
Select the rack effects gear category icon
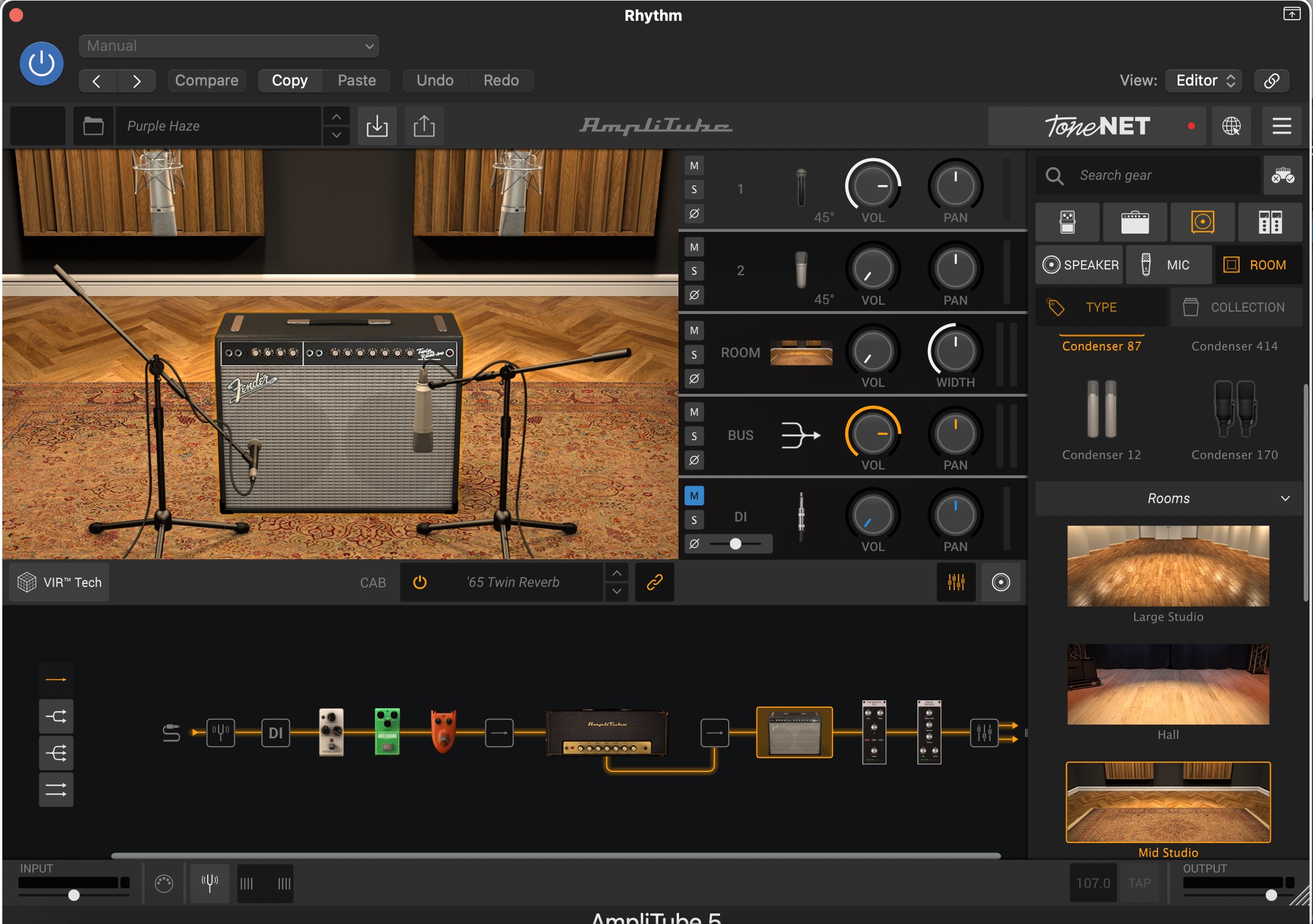1270,222
